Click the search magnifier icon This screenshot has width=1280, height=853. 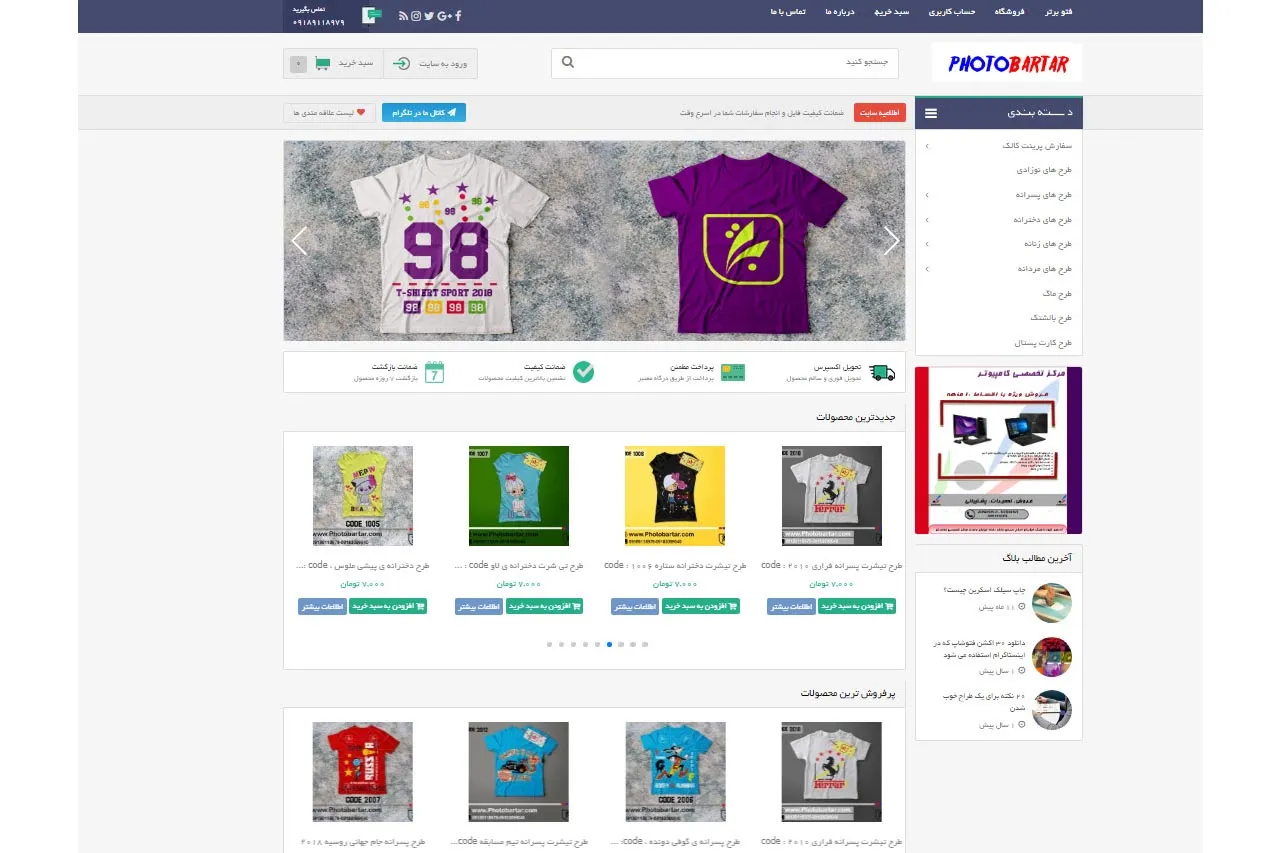click(568, 63)
